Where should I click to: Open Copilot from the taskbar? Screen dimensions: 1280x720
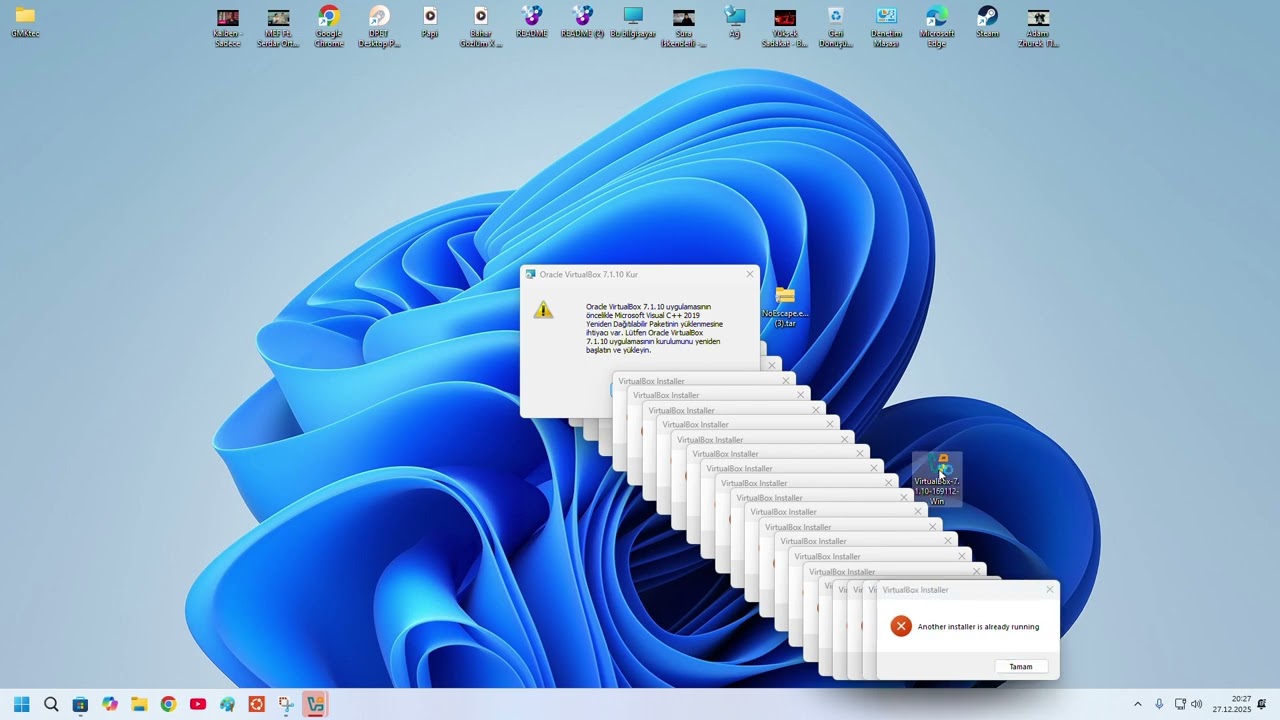click(x=110, y=704)
